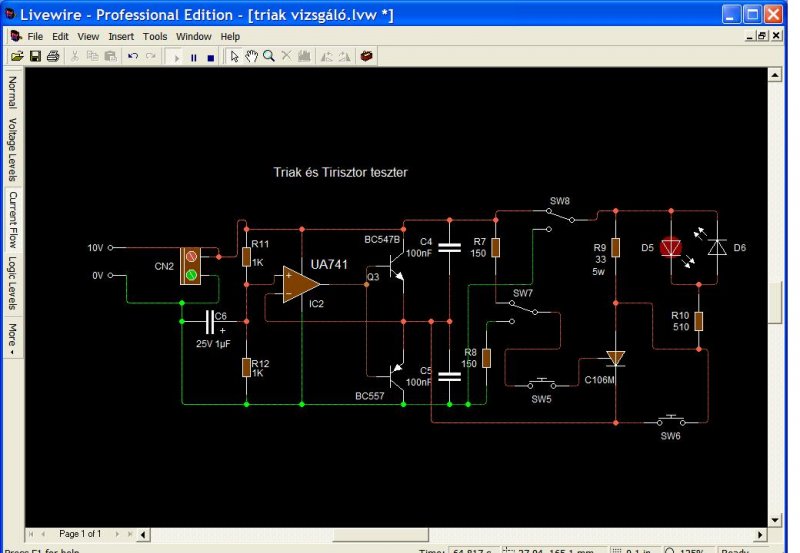Switch to the Normal display style tab
800x553 pixels.
pos(13,92)
